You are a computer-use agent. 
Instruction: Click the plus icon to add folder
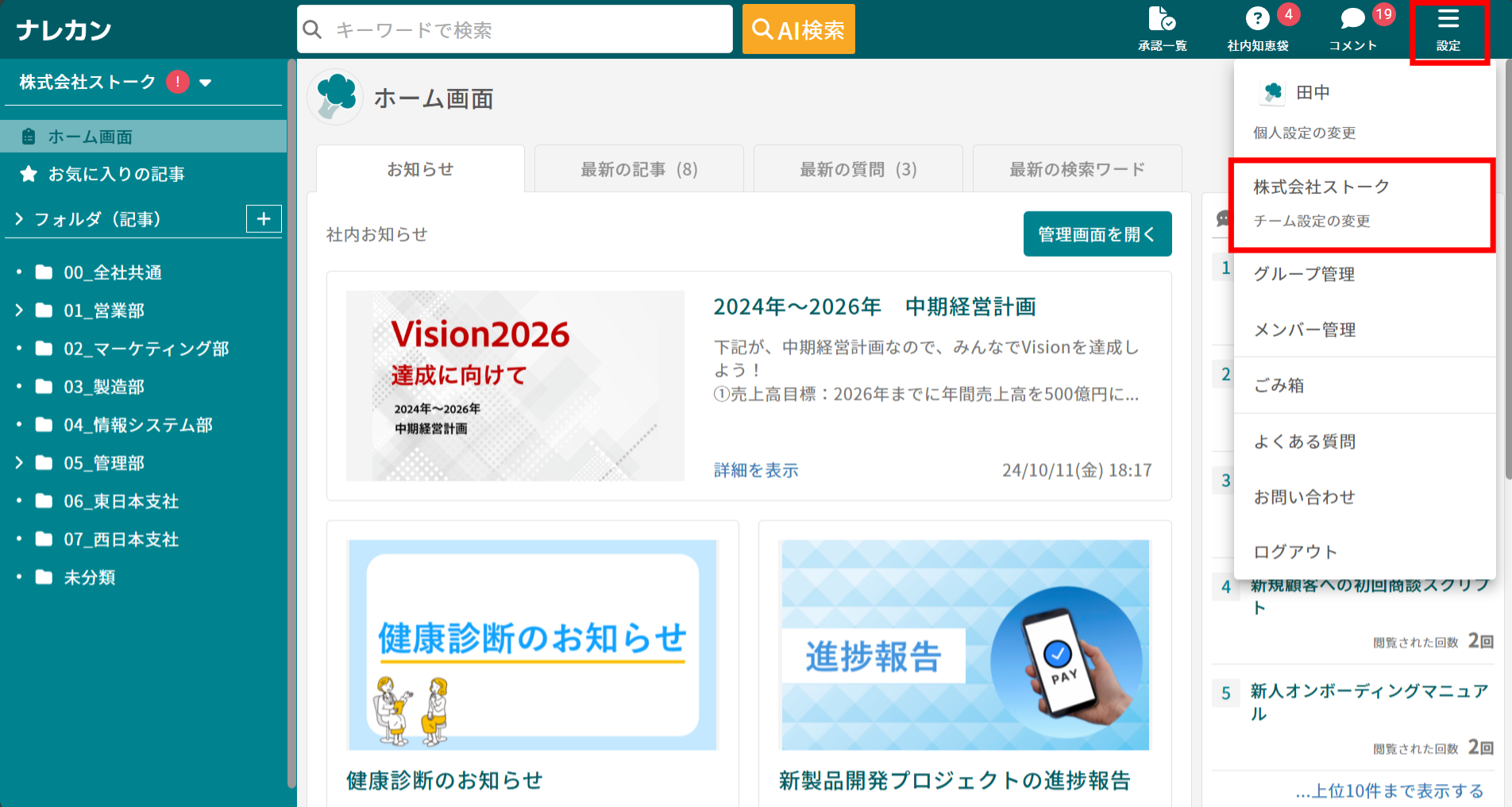pyautogui.click(x=264, y=218)
